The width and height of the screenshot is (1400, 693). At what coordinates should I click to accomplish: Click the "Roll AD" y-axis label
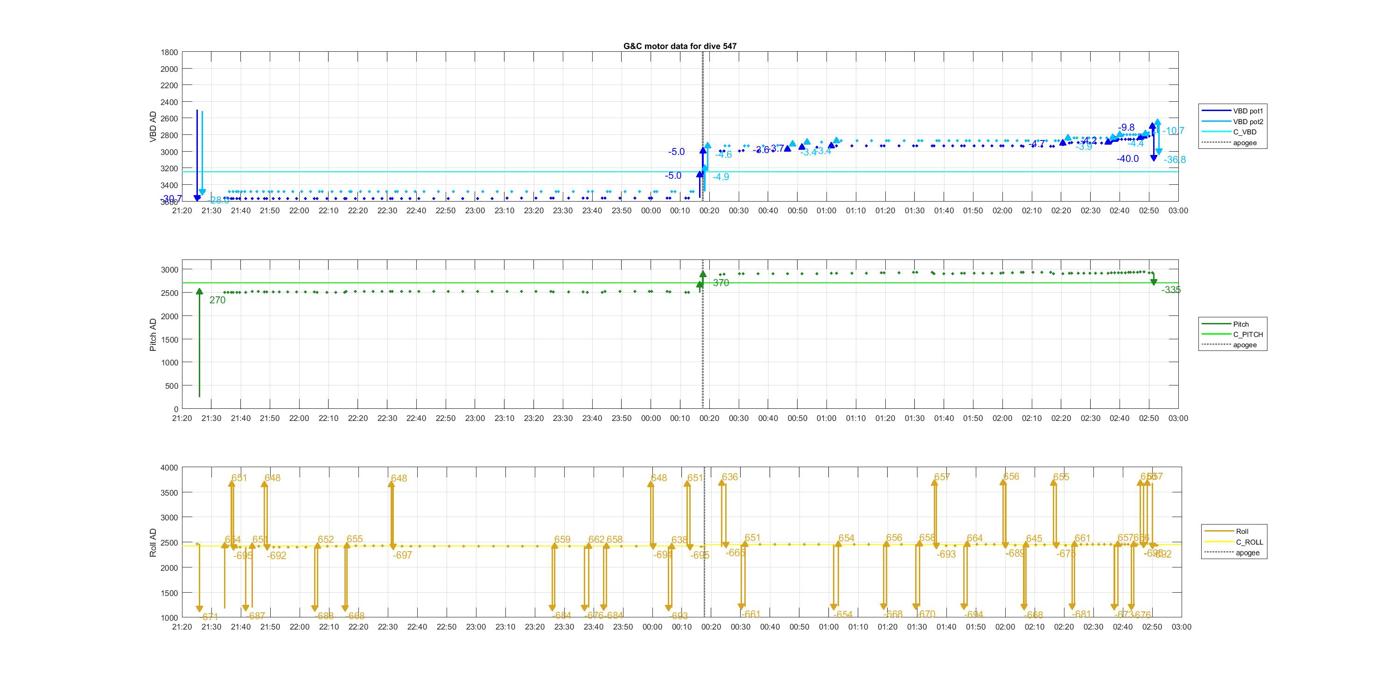153,542
